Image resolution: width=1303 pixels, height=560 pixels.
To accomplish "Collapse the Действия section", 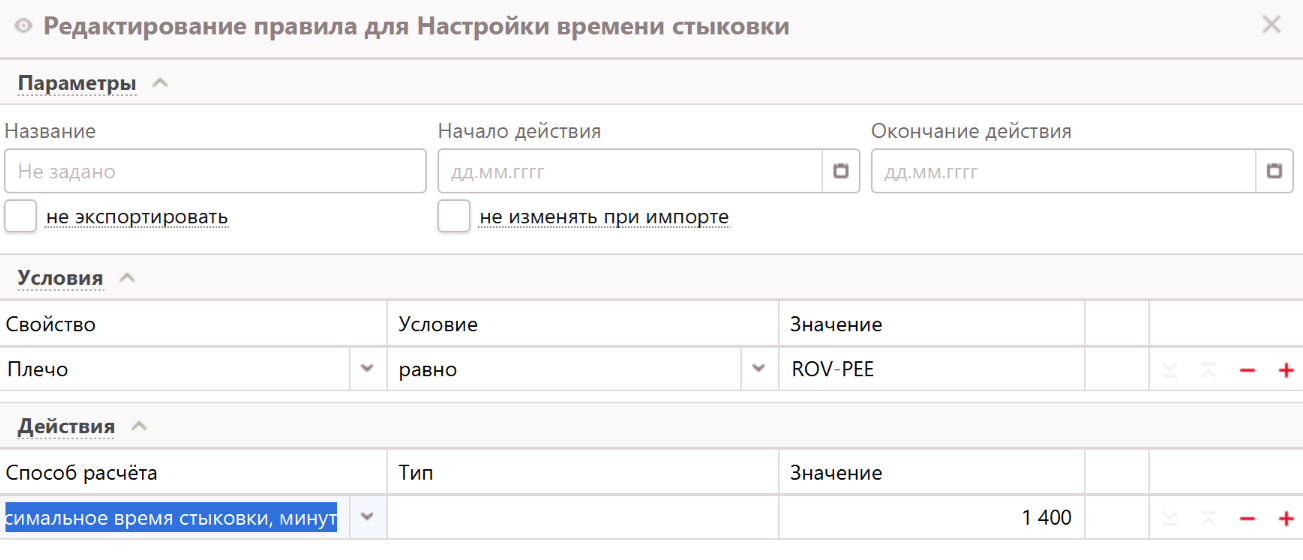I will (x=139, y=426).
